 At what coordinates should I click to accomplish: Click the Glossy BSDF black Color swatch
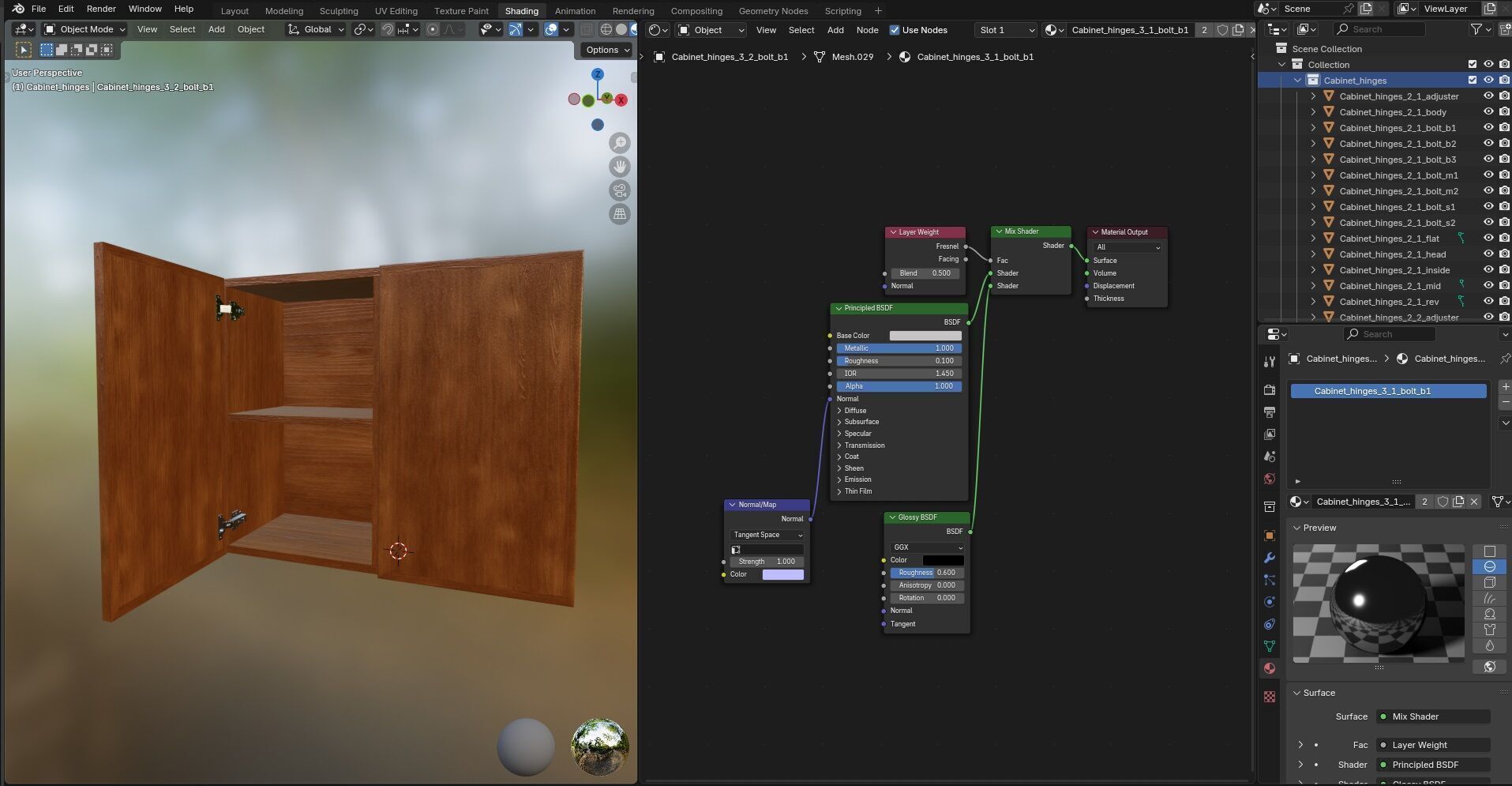[943, 560]
